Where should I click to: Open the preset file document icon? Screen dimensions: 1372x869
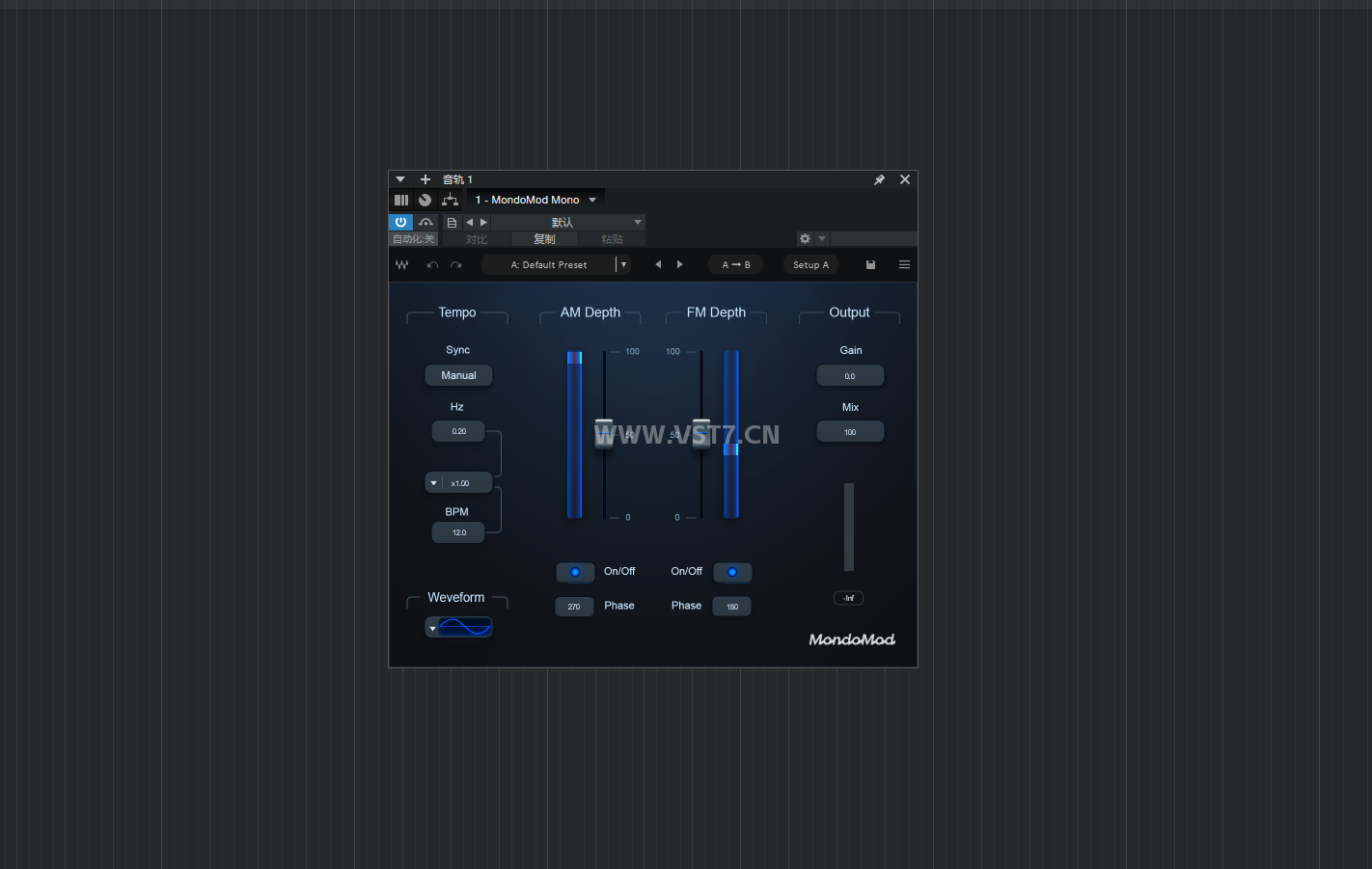coord(452,222)
